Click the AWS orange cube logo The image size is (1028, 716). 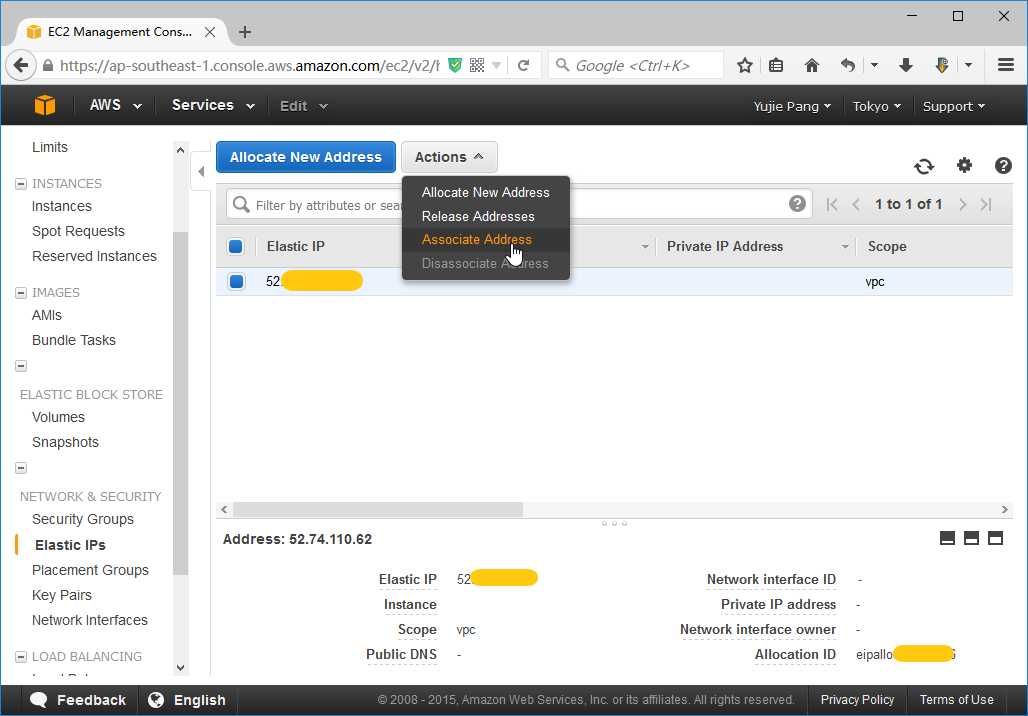45,105
